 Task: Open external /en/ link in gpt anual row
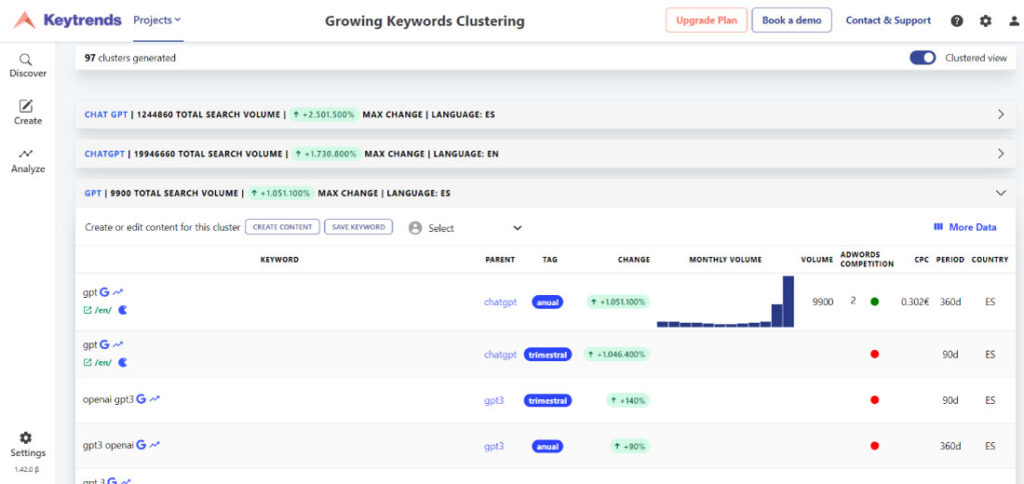tap(97, 310)
